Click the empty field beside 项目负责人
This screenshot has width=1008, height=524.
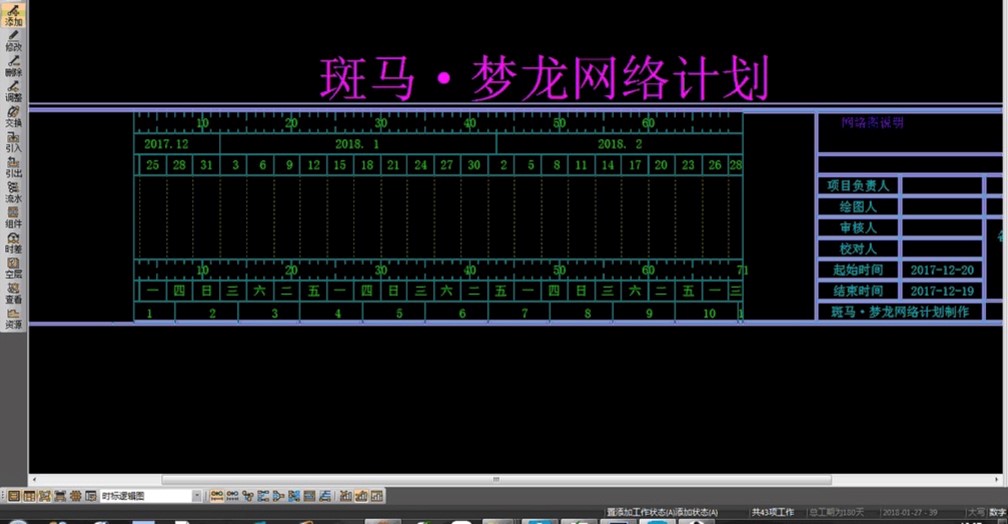(x=942, y=186)
